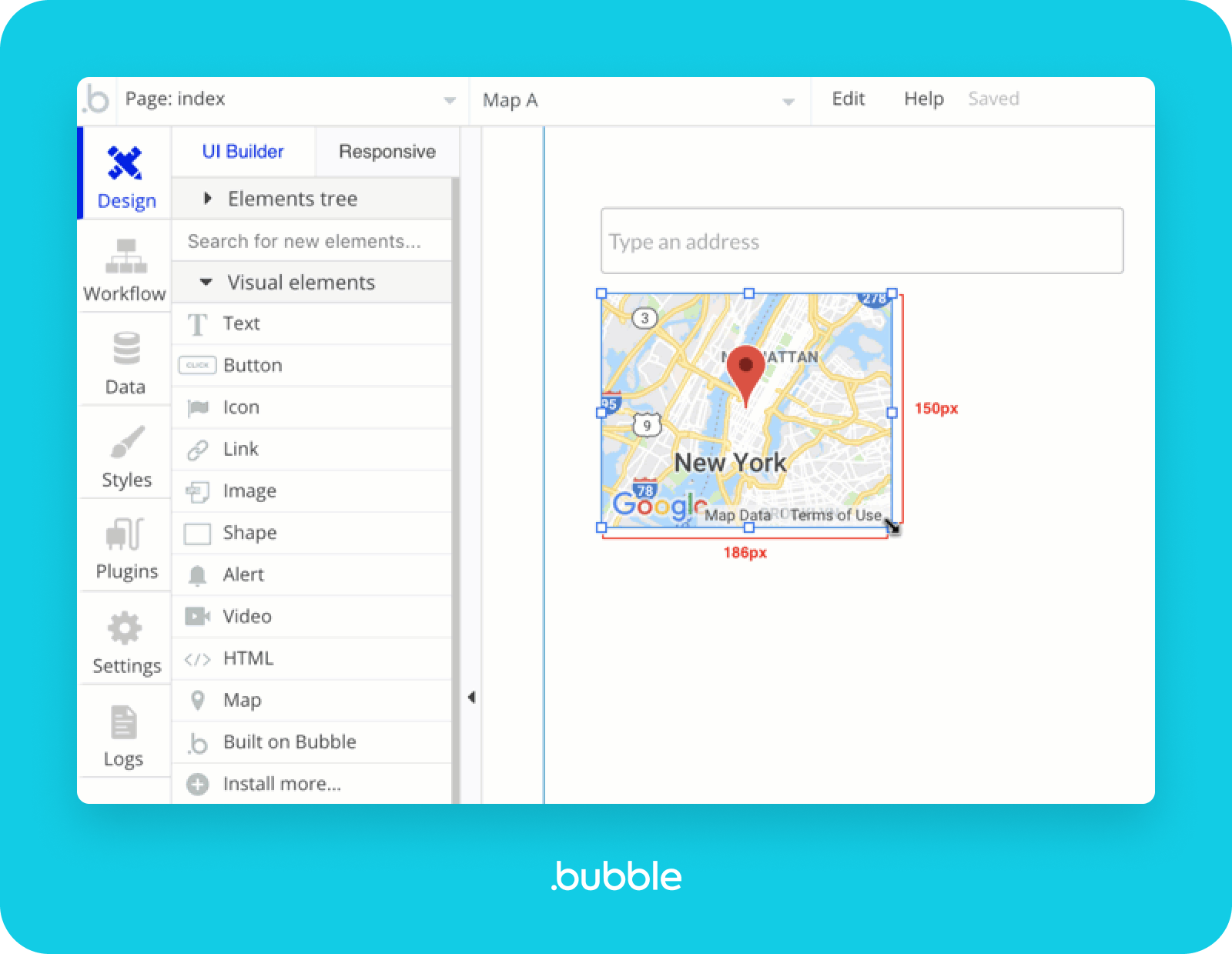Click the New York label on map
The width and height of the screenshot is (1232, 954).
730,462
